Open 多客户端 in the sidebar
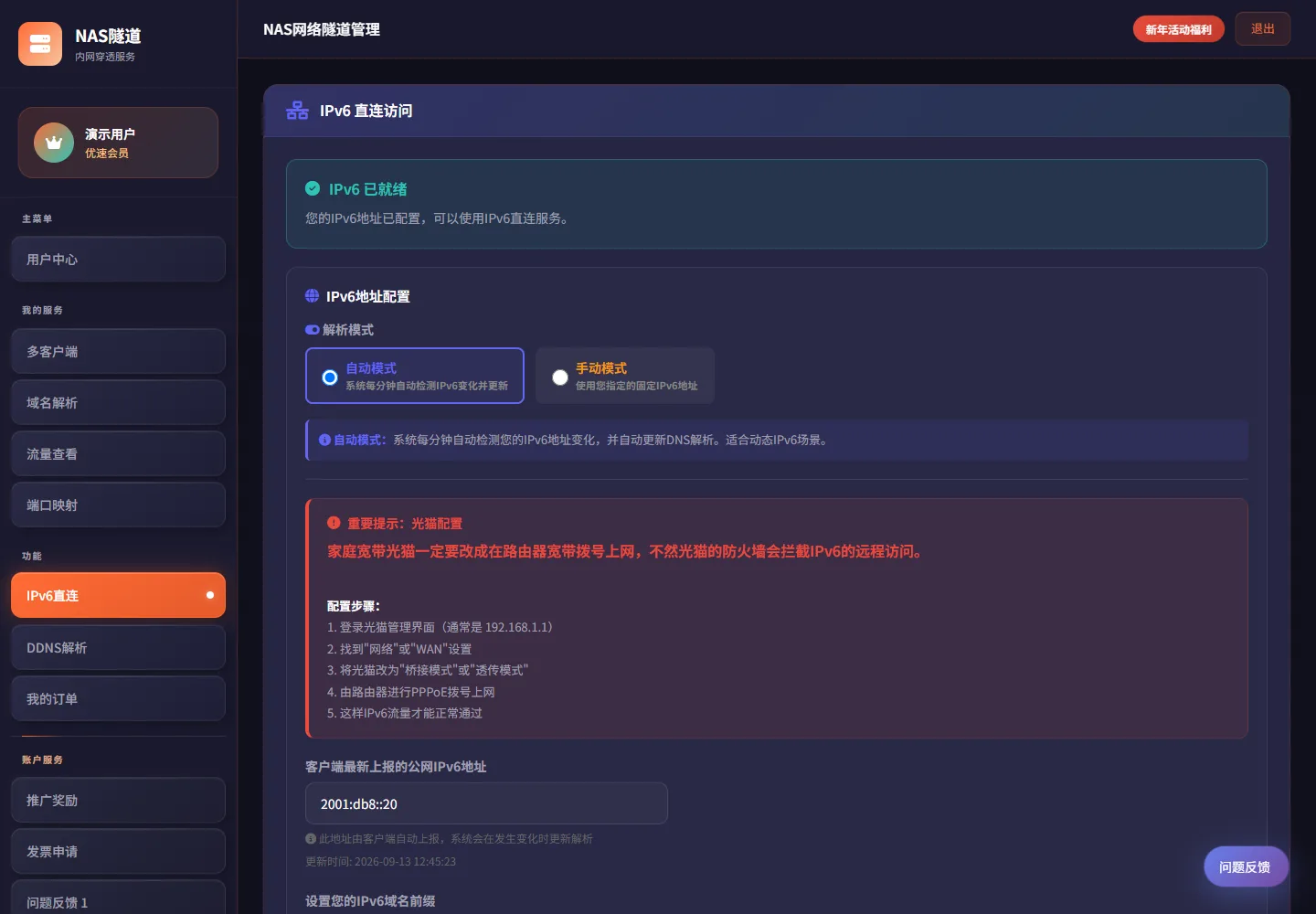Viewport: 1316px width, 914px height. pos(118,352)
